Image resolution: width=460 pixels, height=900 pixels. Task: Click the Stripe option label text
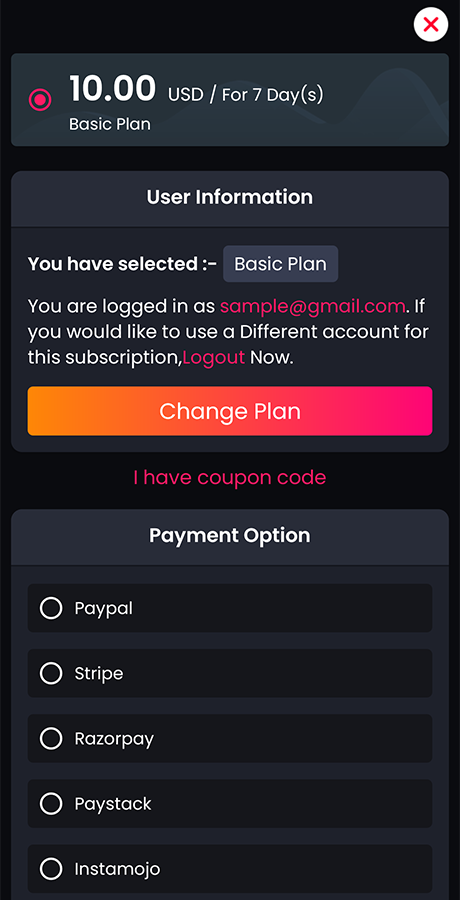(x=99, y=673)
